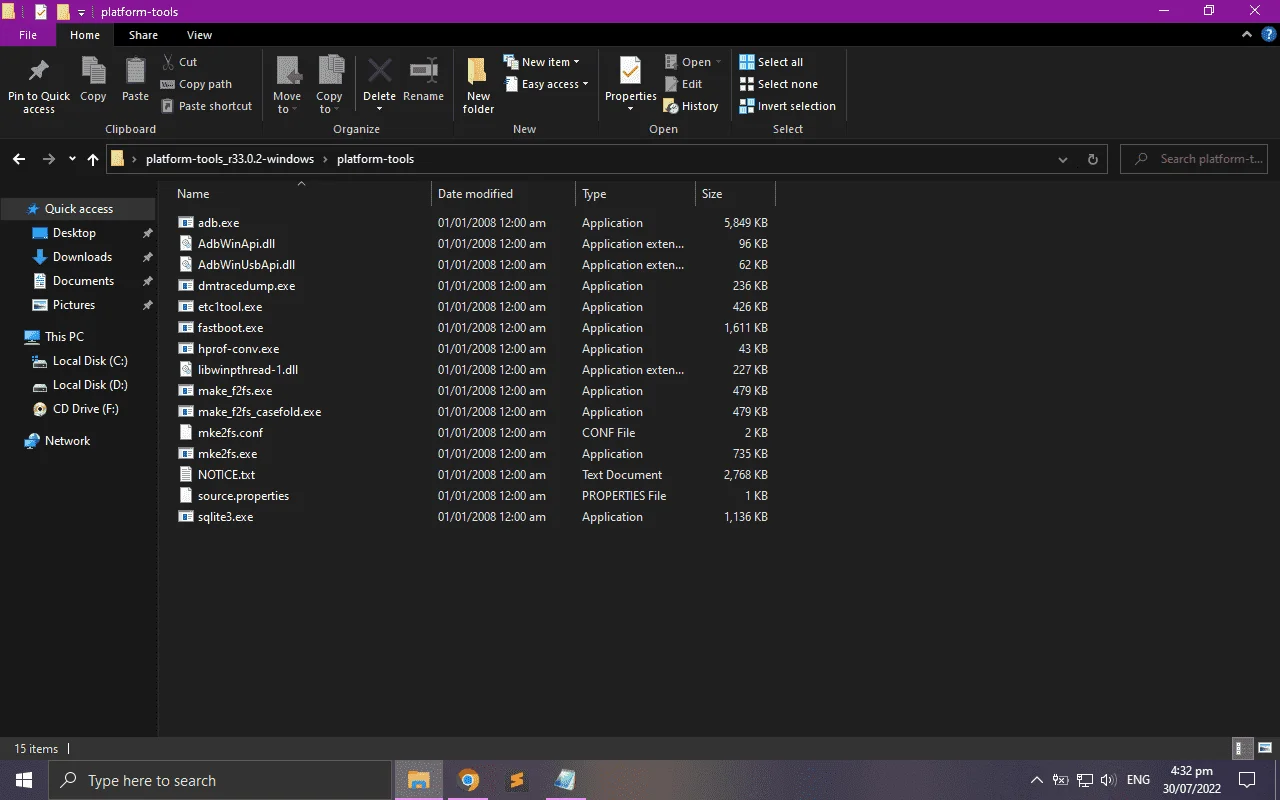Image resolution: width=1280 pixels, height=800 pixels.
Task: Click Paste shortcut command
Action: pos(206,106)
